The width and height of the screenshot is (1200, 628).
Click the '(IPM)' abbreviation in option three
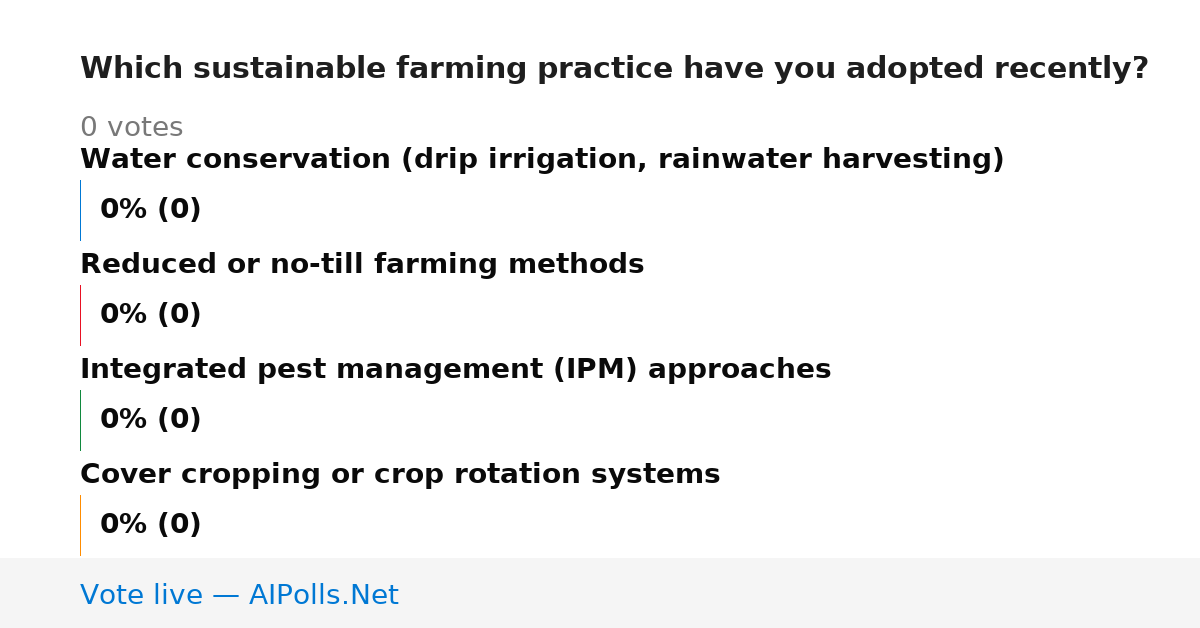pos(595,370)
